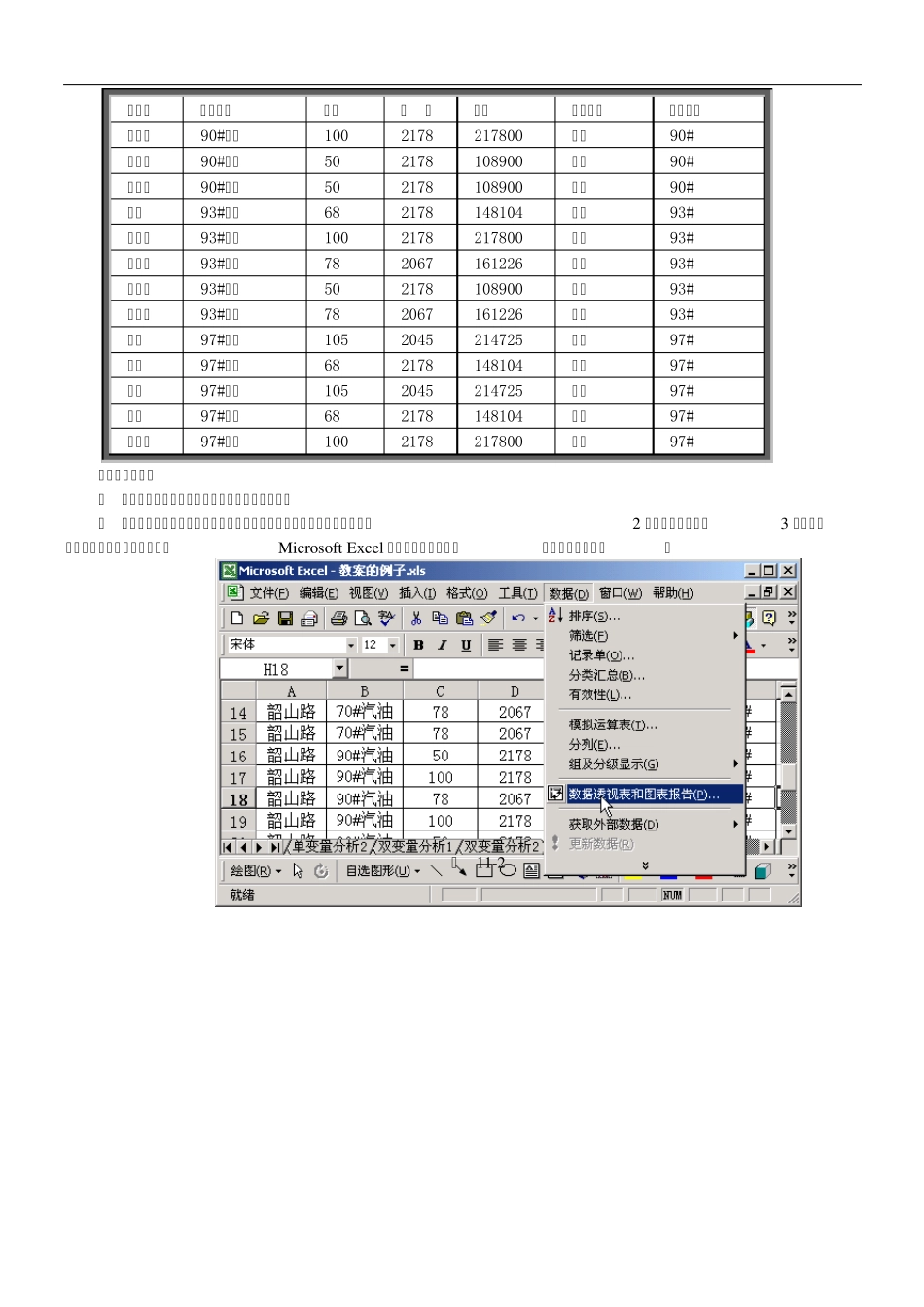Click the first-sheet tab scroll button
Viewport: 924px width, 1307px height.
[228, 847]
